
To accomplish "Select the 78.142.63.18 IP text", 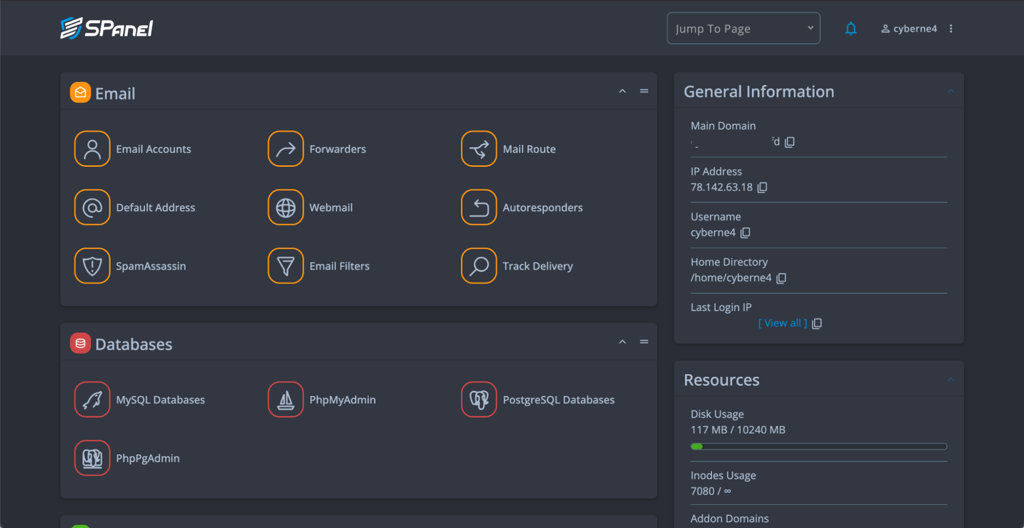I will (722, 187).
